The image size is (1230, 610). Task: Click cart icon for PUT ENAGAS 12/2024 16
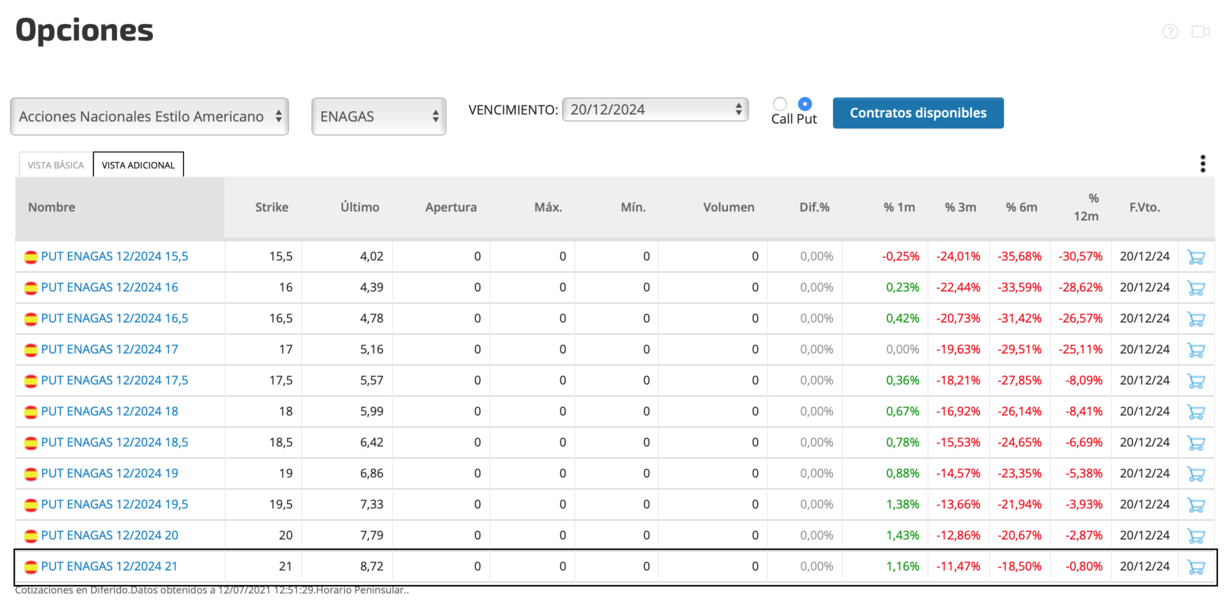pos(1195,287)
